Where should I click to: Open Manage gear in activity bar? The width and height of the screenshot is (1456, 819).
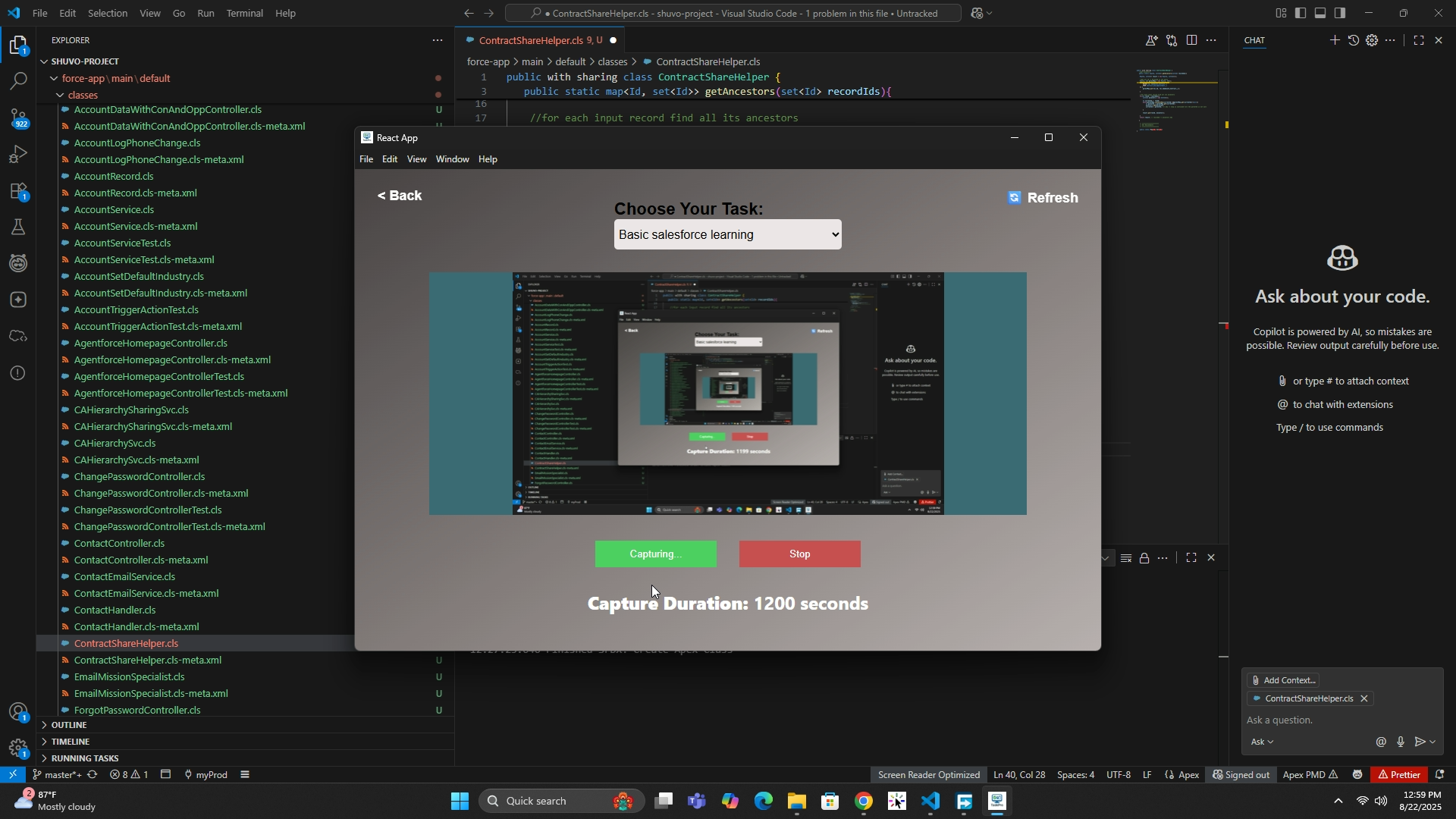(18, 748)
